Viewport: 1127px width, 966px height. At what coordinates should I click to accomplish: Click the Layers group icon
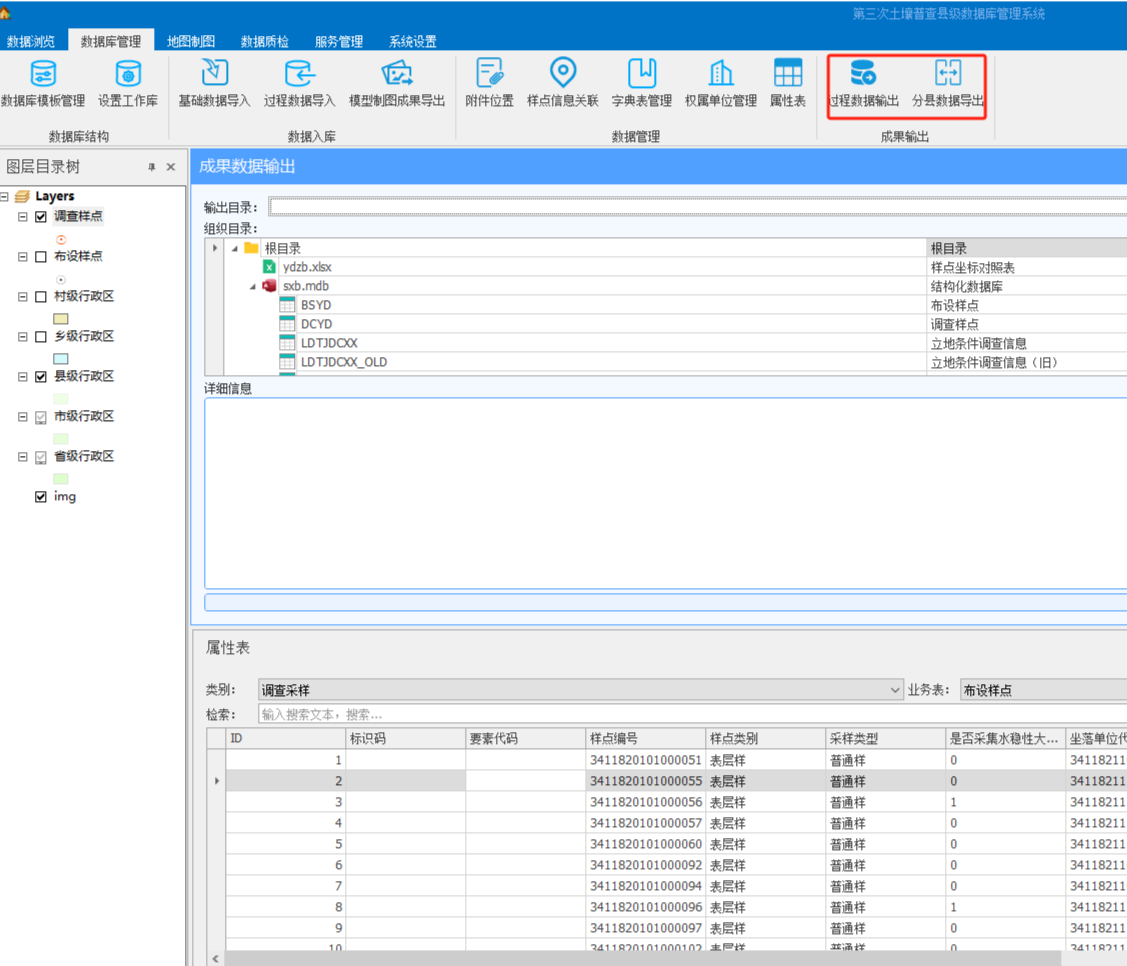tap(22, 196)
